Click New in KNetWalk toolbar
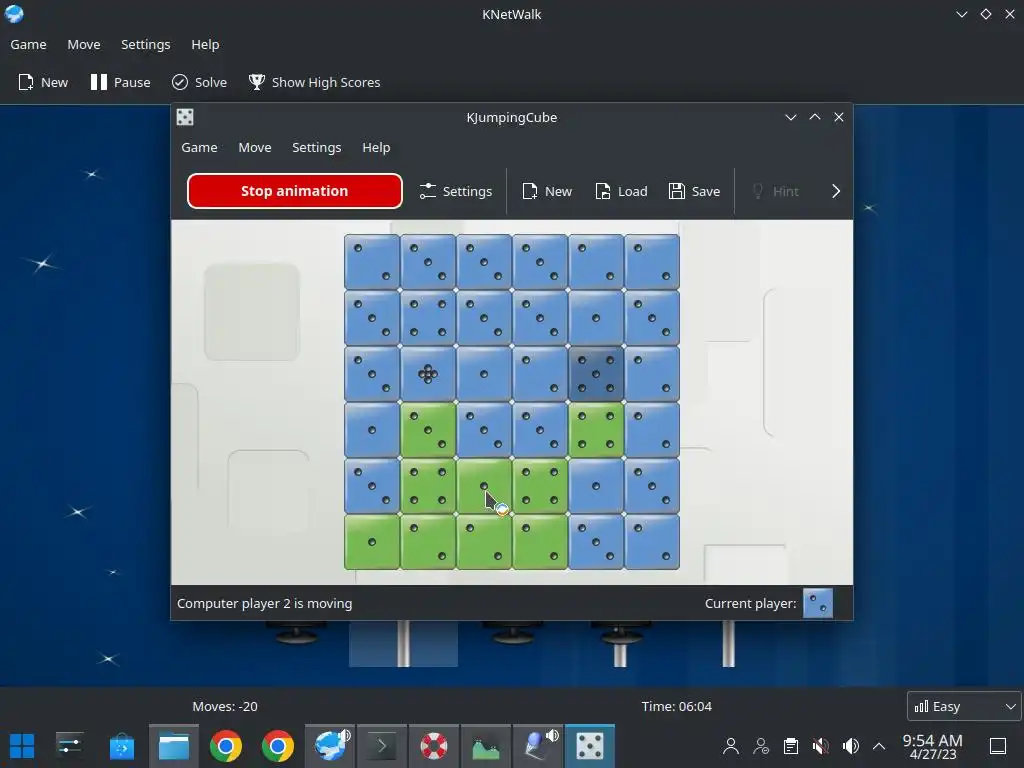The image size is (1024, 768). [43, 82]
